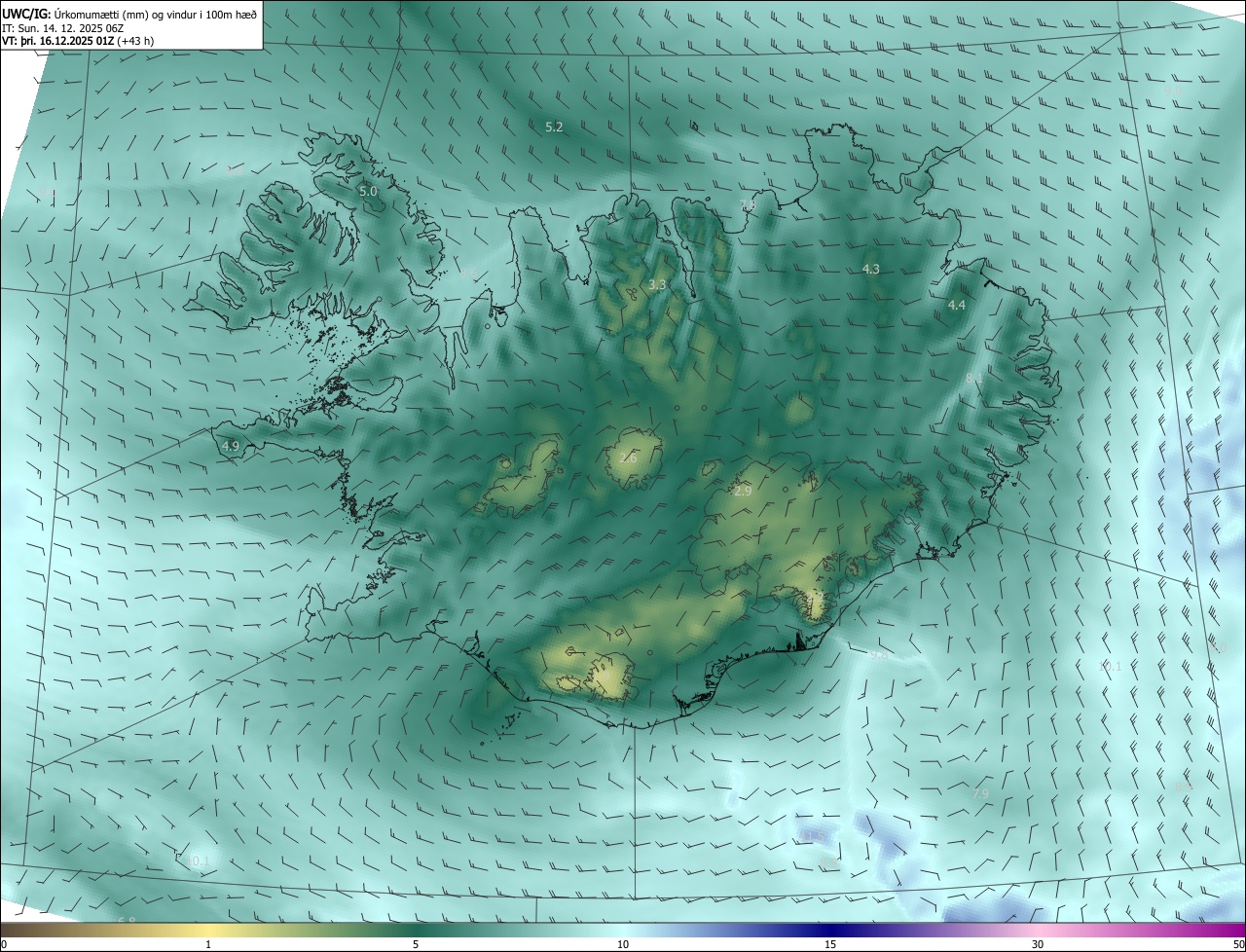Viewport: 1246px width, 952px height.
Task: Click the 4.3 value label on the map
Action: point(871,269)
